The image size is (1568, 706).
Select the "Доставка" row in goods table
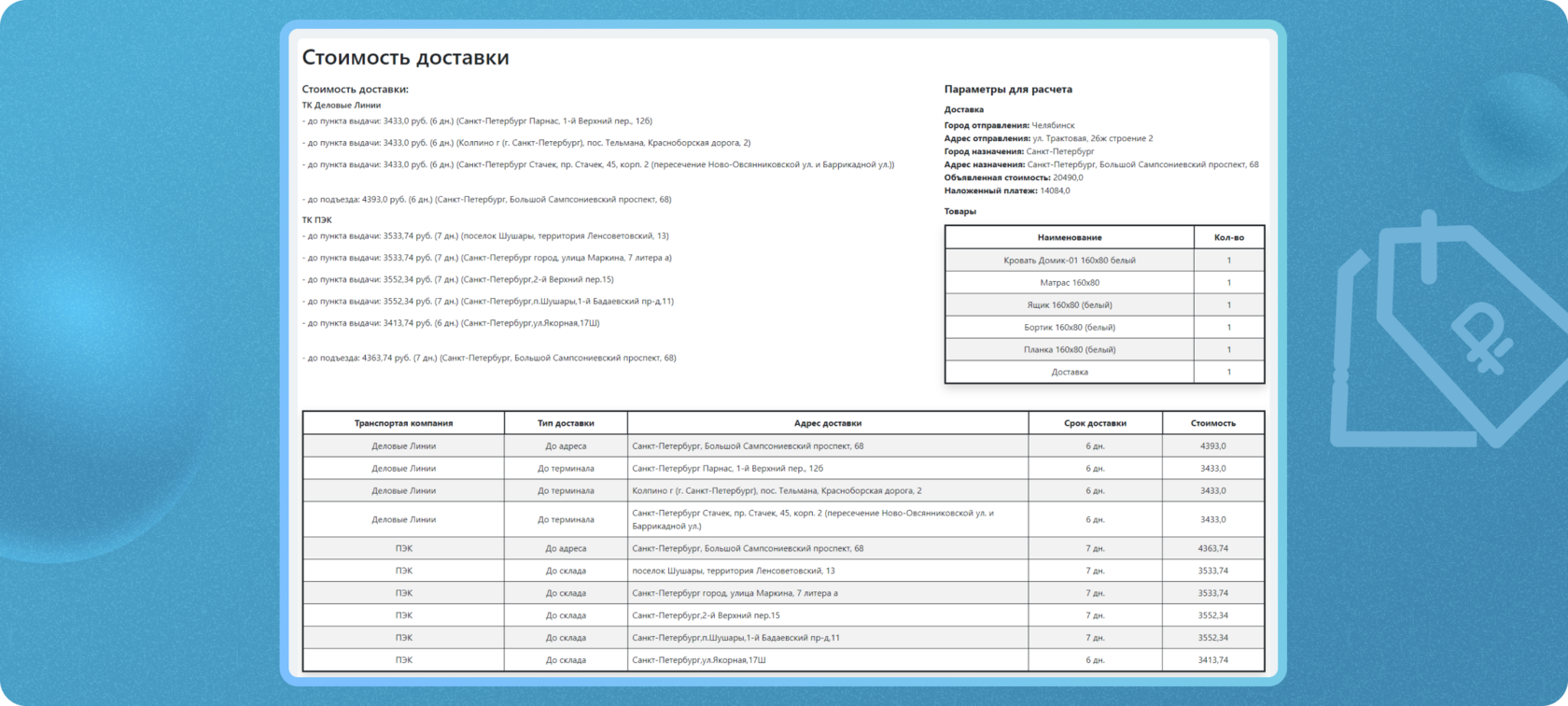click(1105, 373)
